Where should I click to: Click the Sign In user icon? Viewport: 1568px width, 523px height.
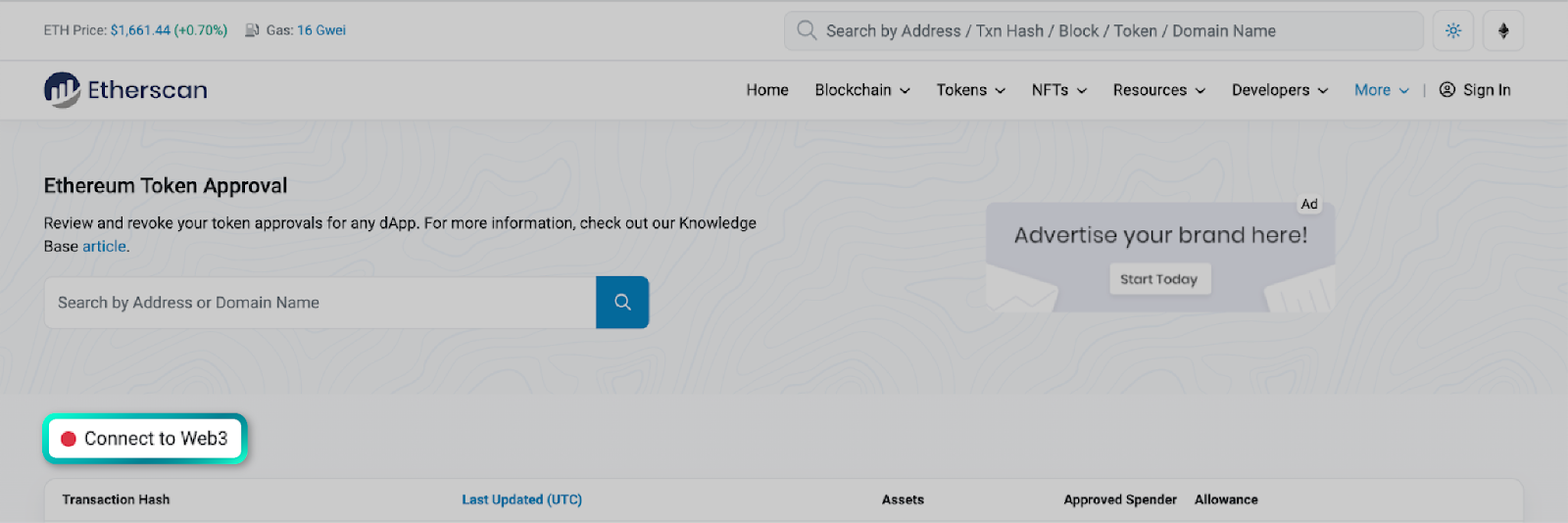coord(1446,90)
